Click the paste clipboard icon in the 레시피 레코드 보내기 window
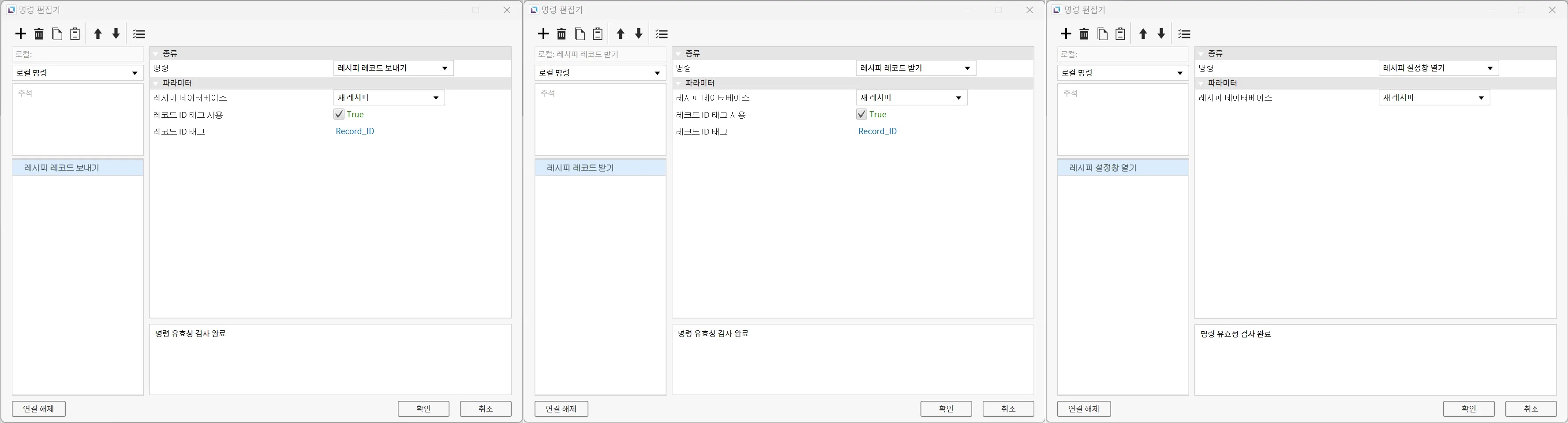The height and width of the screenshot is (423, 1568). (75, 34)
